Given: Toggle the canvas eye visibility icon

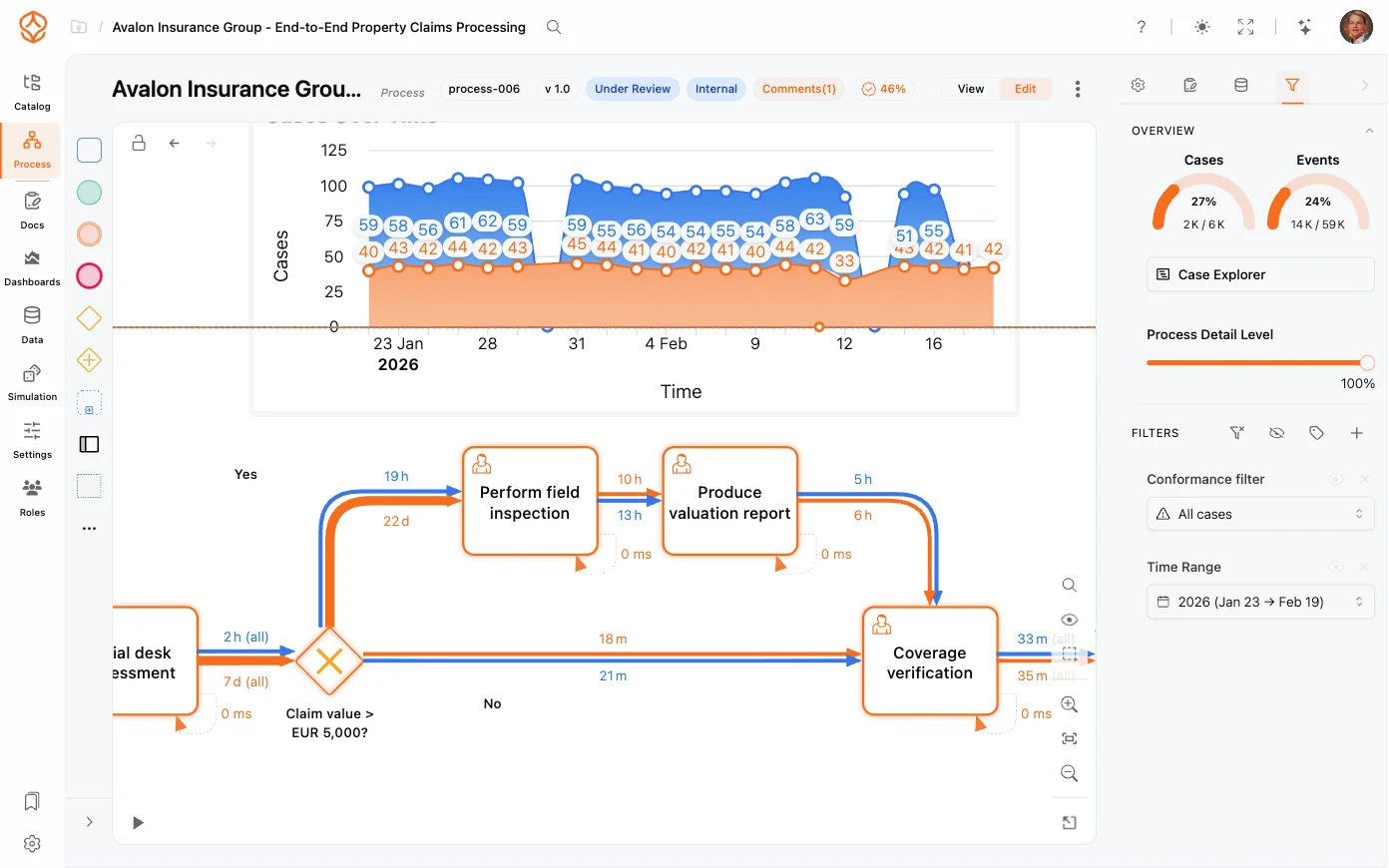Looking at the screenshot, I should pyautogui.click(x=1070, y=620).
